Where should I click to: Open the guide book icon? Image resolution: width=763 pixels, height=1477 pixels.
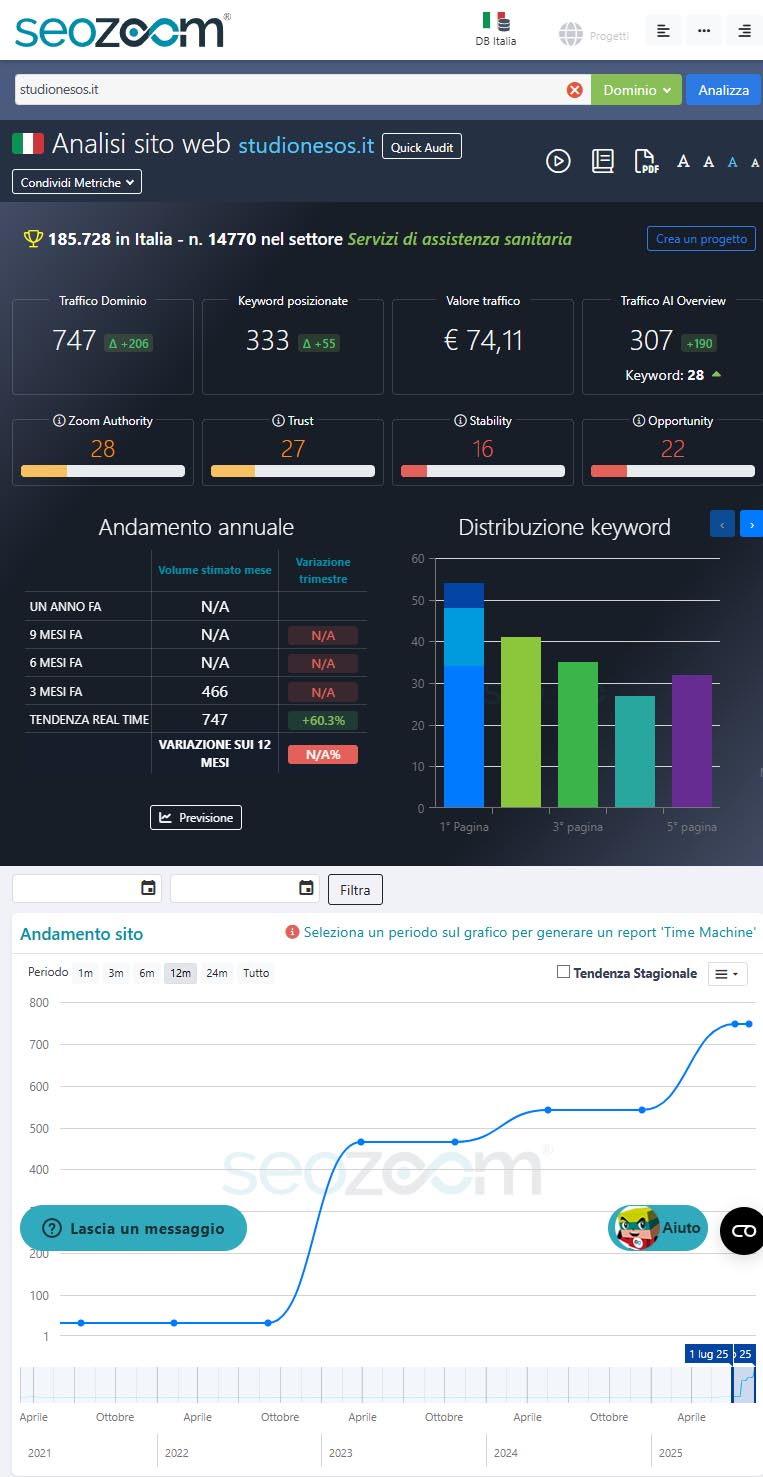[x=602, y=161]
